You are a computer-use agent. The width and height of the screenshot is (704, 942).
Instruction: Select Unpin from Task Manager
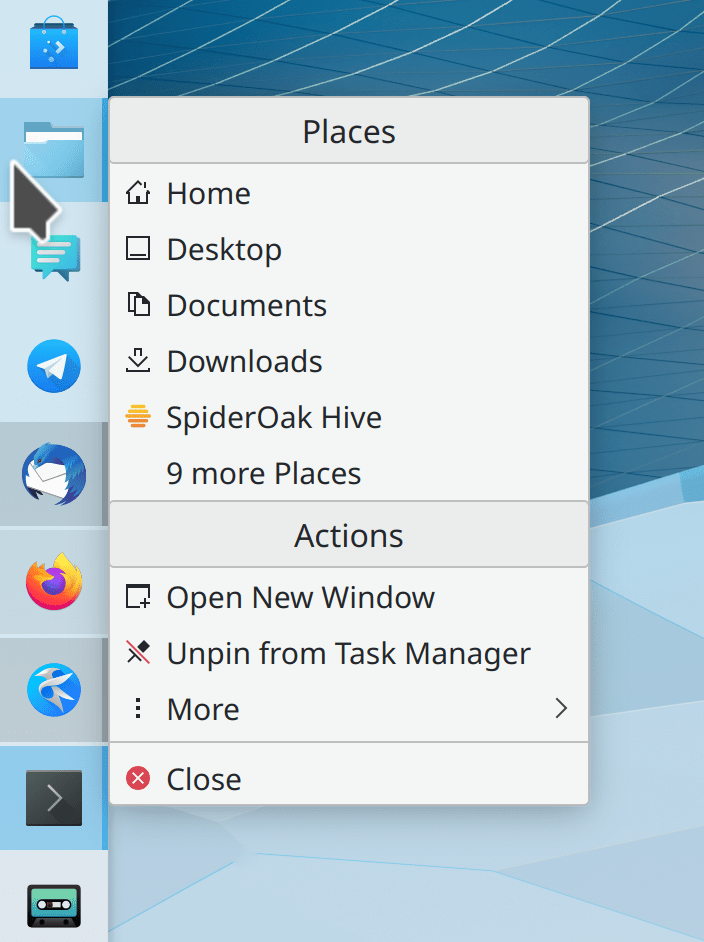(x=348, y=654)
